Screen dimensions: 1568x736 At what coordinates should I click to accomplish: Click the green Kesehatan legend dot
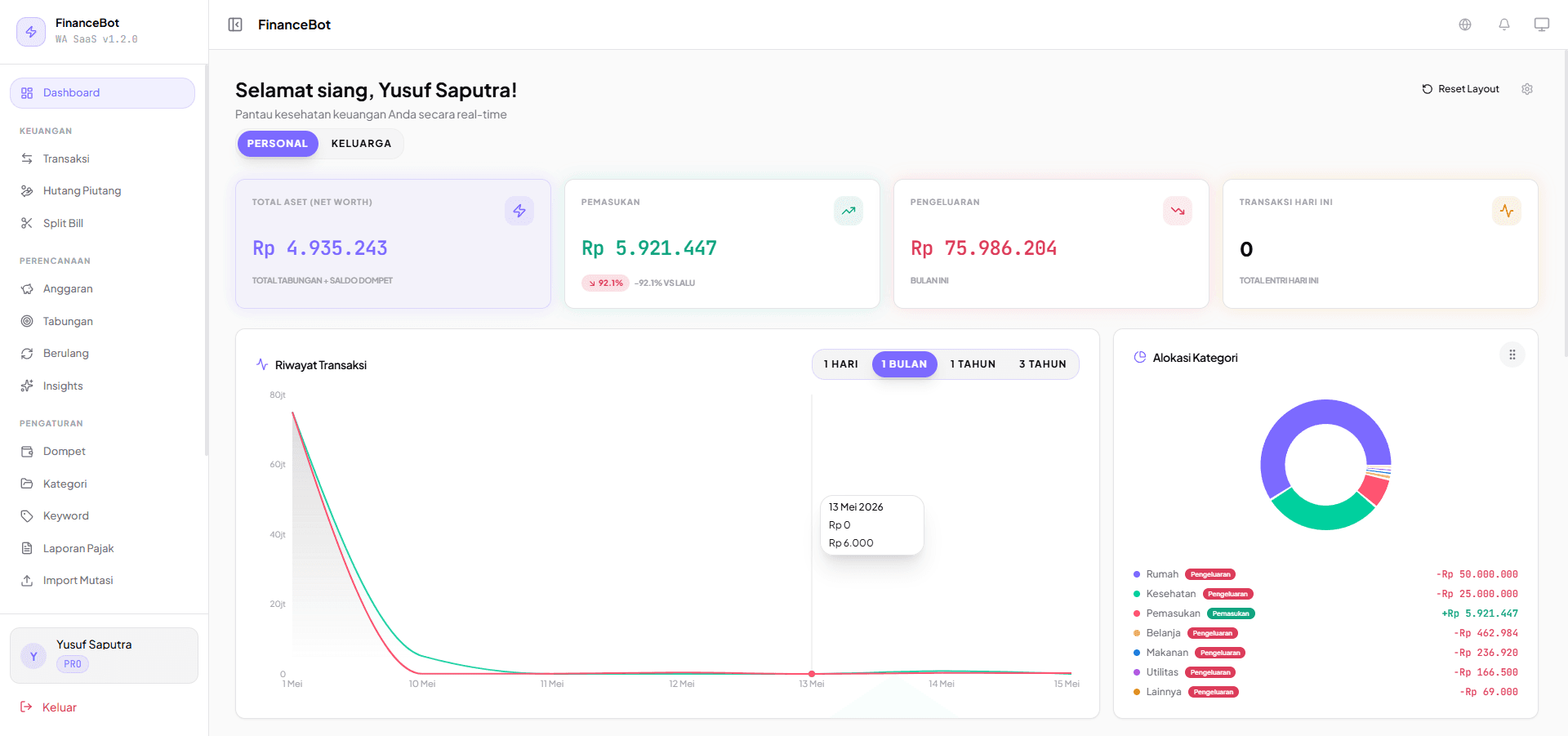tap(1137, 594)
